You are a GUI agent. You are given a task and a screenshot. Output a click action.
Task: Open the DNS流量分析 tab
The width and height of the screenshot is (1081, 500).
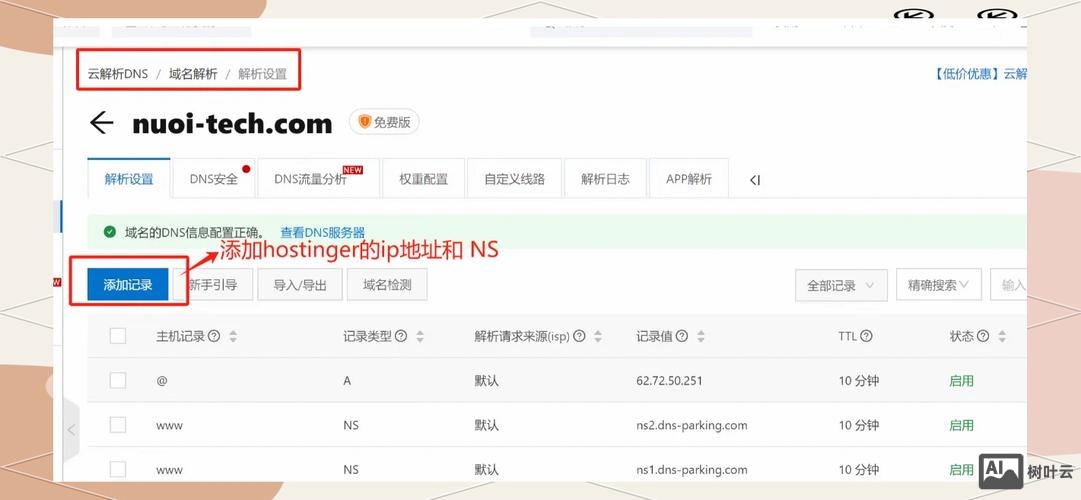(318, 179)
